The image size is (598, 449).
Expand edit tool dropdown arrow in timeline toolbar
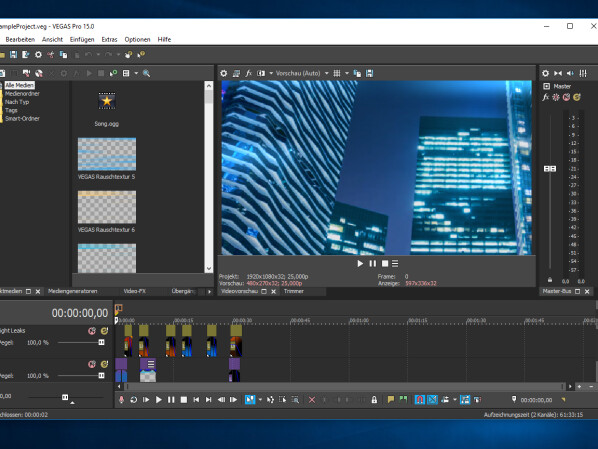260,400
